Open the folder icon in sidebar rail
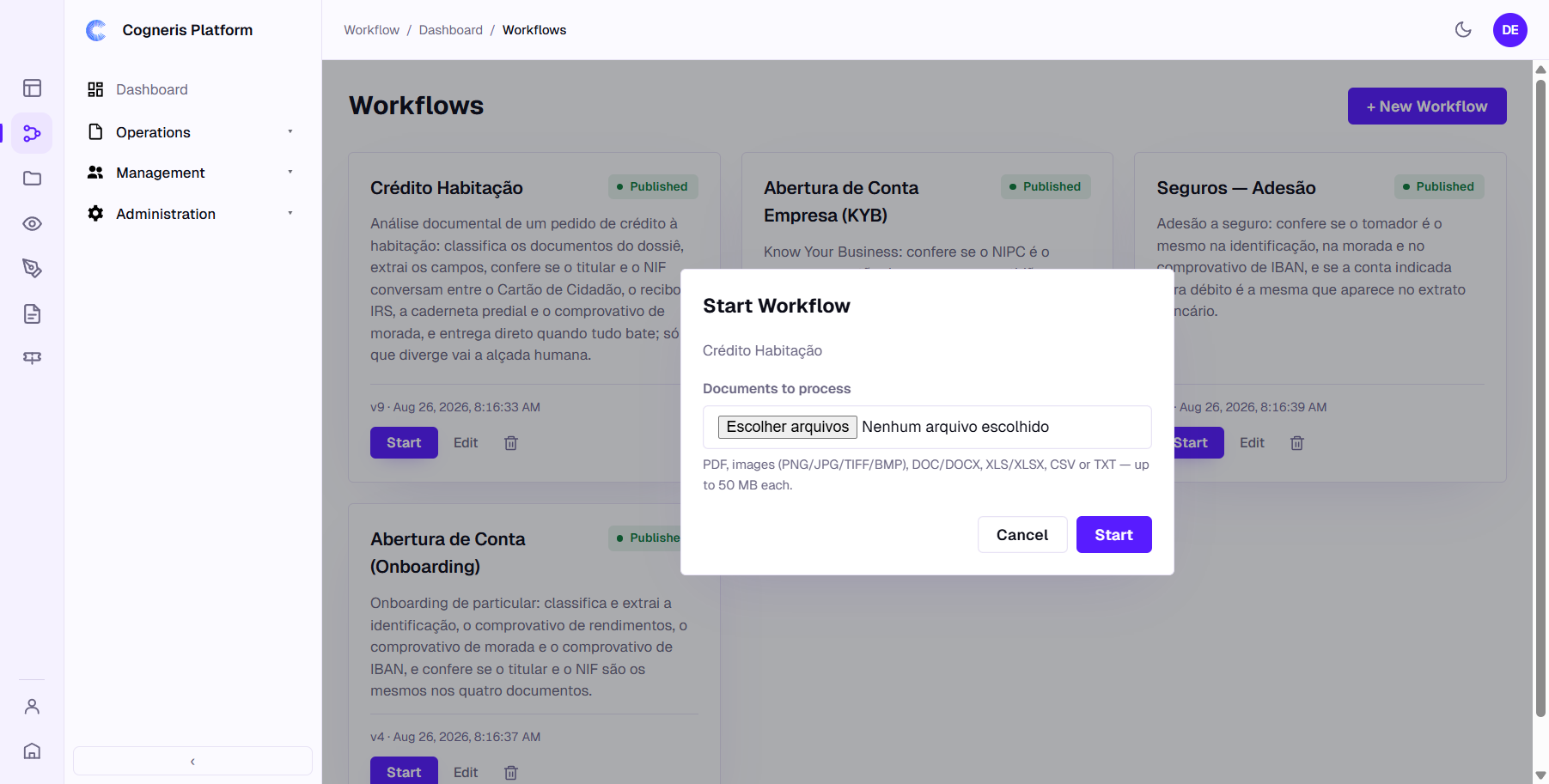The width and height of the screenshot is (1549, 784). [32, 179]
